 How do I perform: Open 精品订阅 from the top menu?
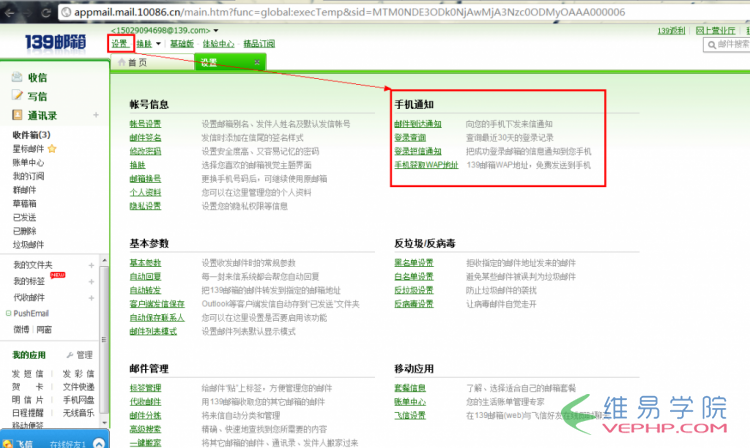259,44
